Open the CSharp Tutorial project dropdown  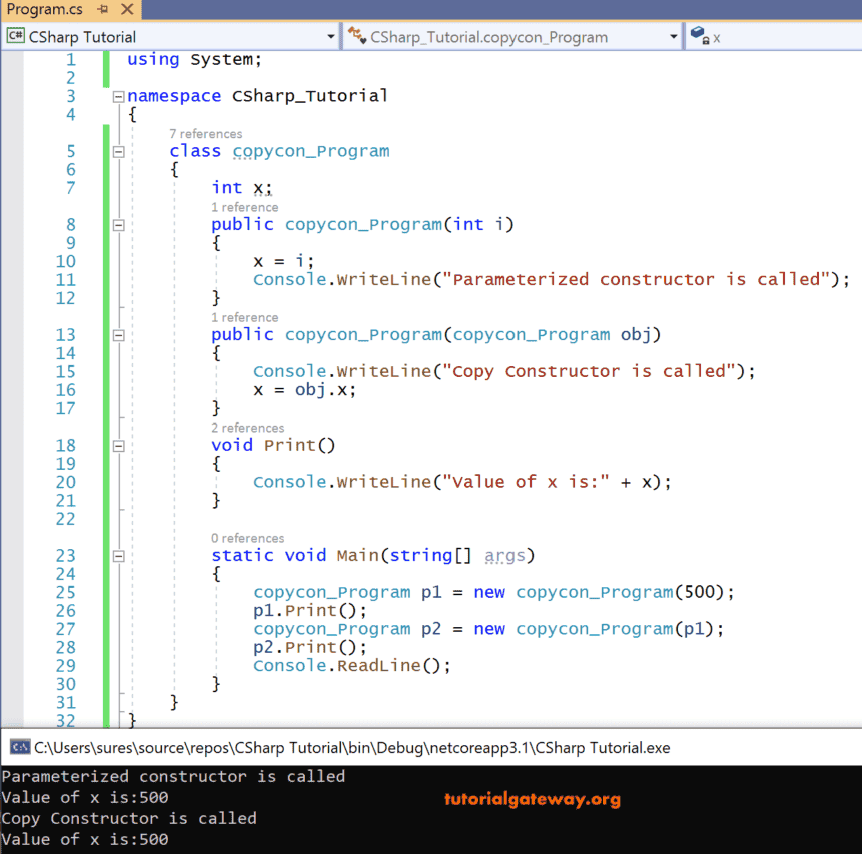pos(331,35)
